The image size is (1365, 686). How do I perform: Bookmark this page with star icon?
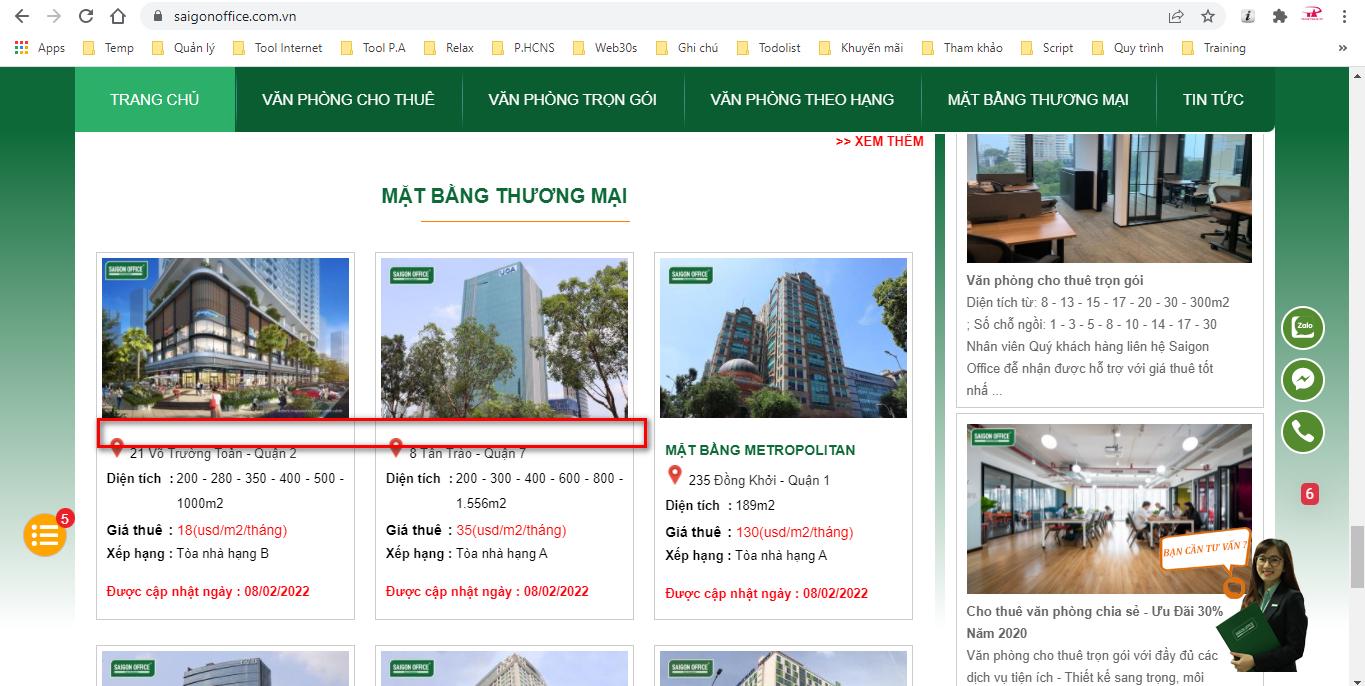pyautogui.click(x=1207, y=16)
